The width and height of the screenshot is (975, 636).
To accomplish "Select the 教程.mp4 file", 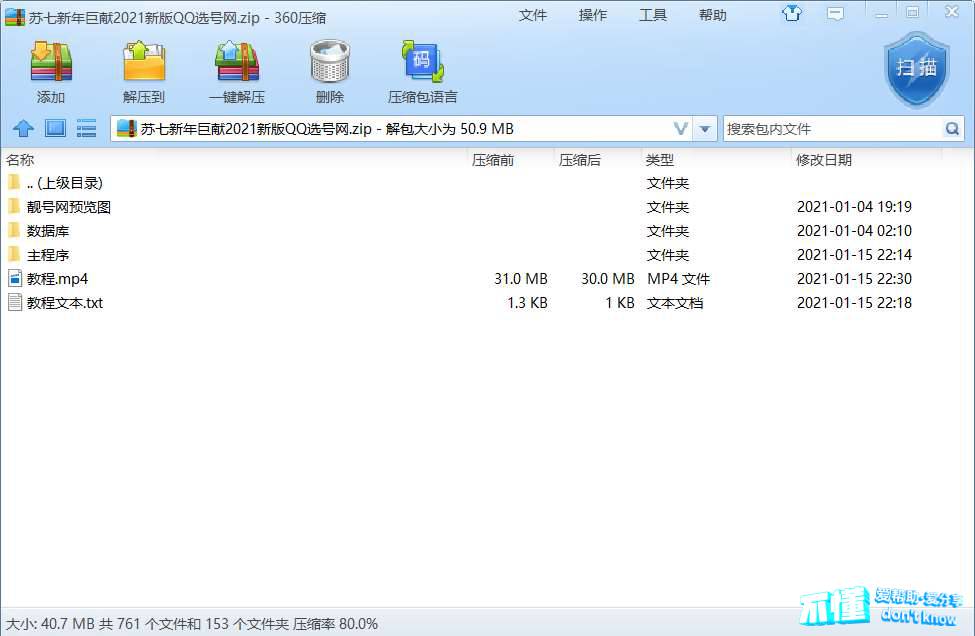I will [57, 279].
